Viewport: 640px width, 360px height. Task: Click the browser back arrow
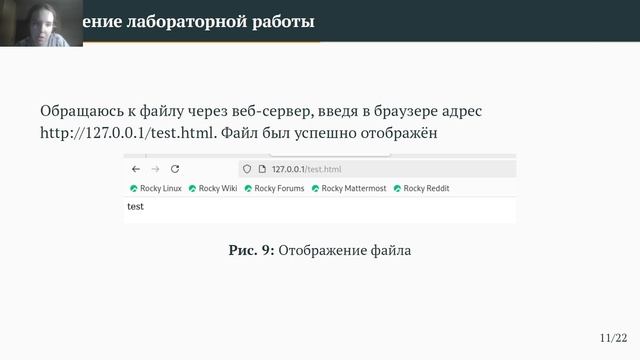136,169
